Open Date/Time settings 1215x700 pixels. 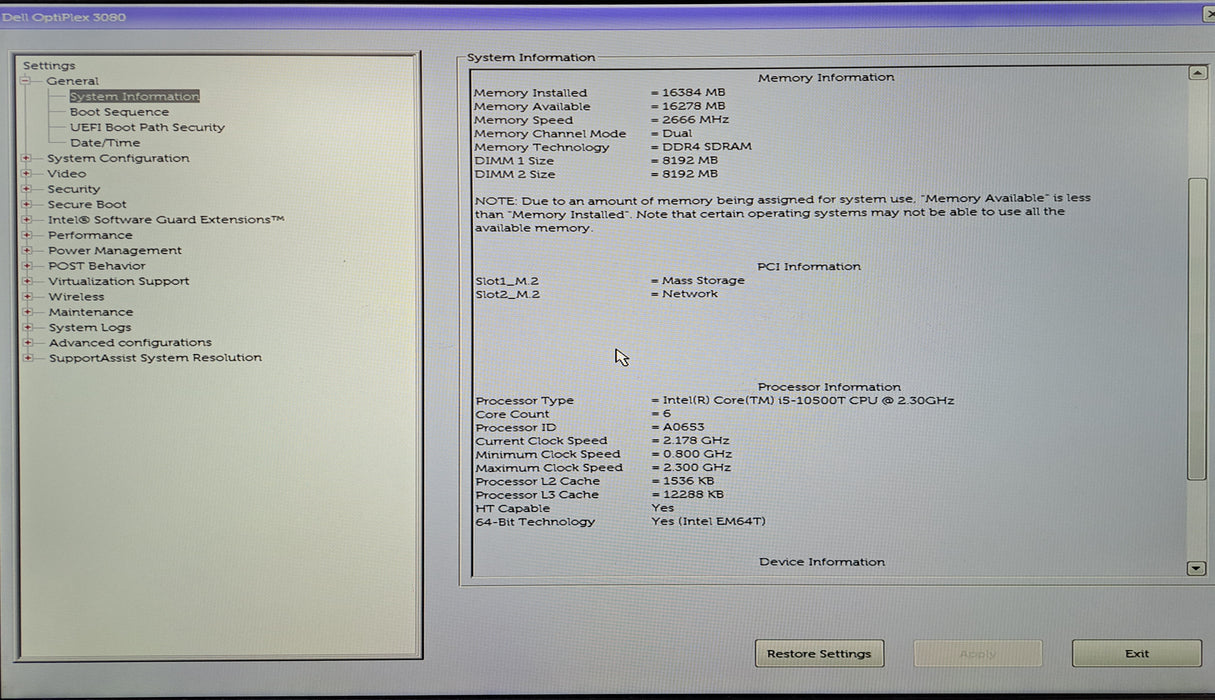(105, 143)
